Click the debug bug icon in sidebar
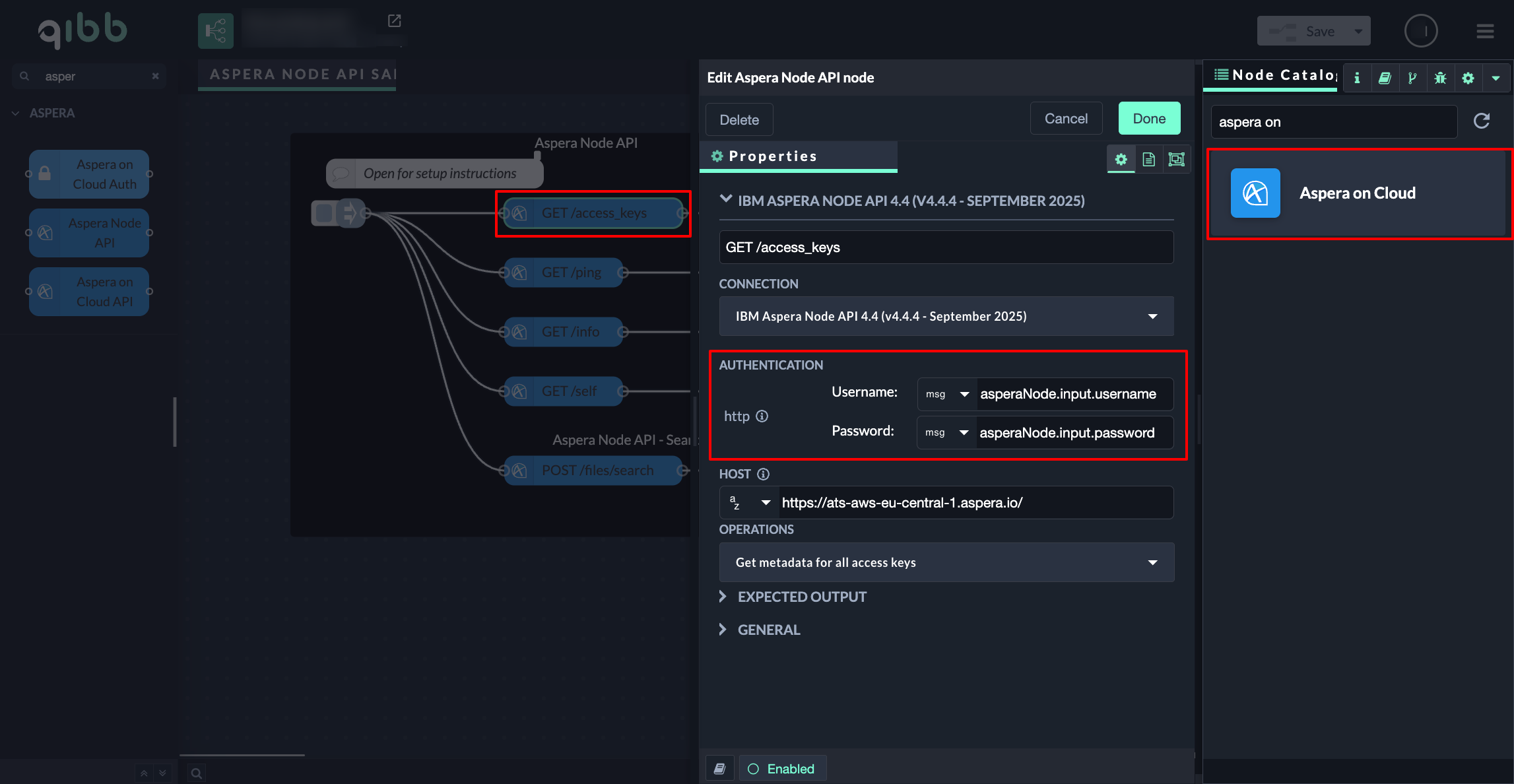Screen dimensions: 1514x784 pyautogui.click(x=1440, y=78)
